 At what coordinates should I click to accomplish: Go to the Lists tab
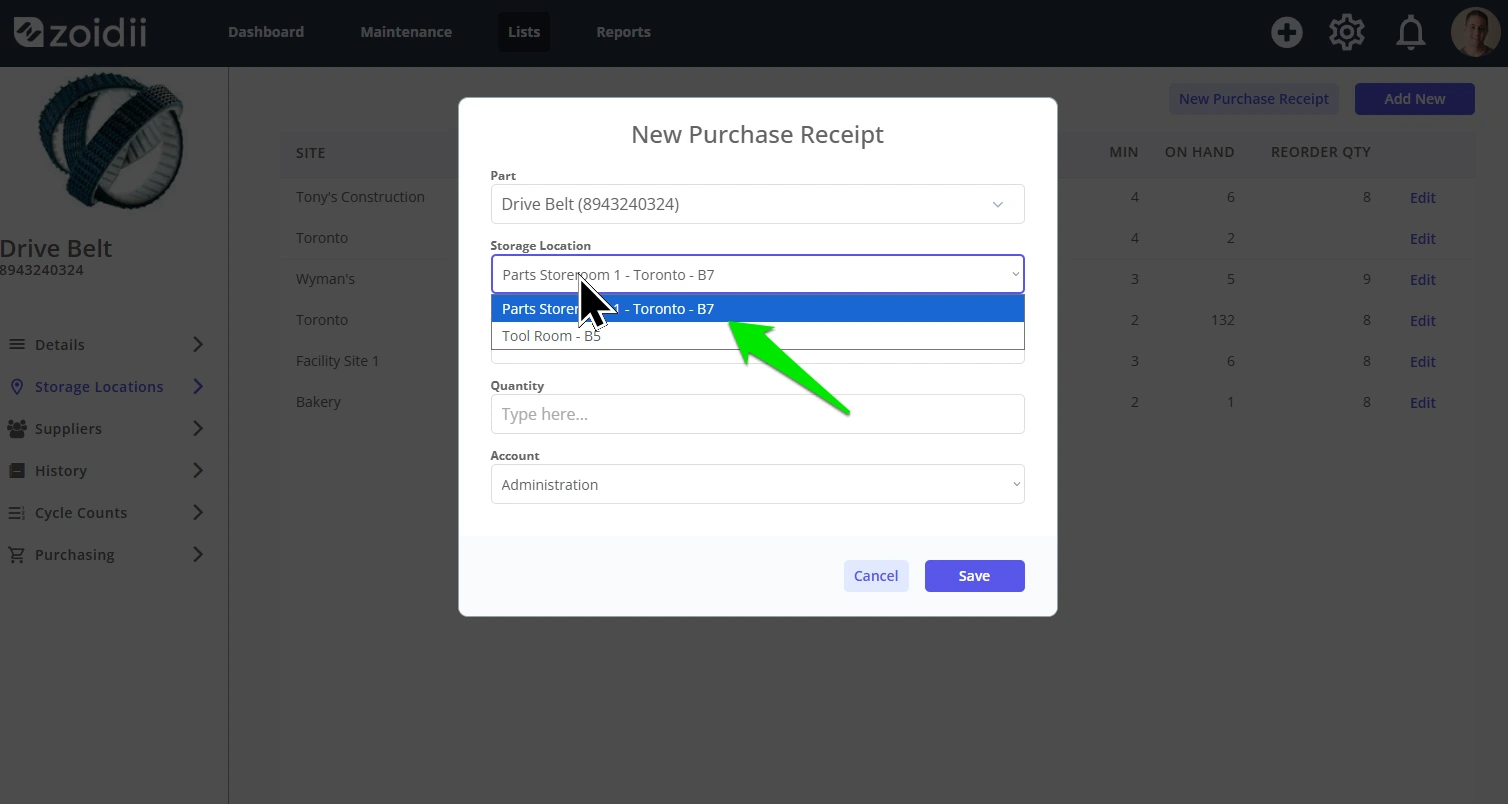coord(524,32)
